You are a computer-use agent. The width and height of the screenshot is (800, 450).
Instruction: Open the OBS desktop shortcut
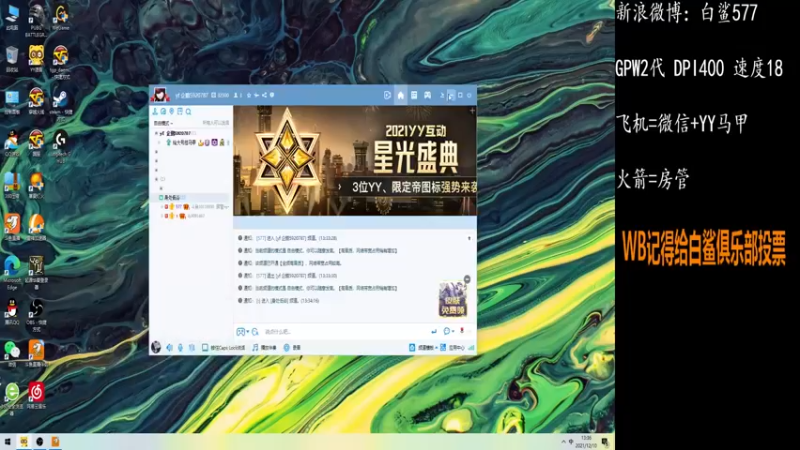36,315
